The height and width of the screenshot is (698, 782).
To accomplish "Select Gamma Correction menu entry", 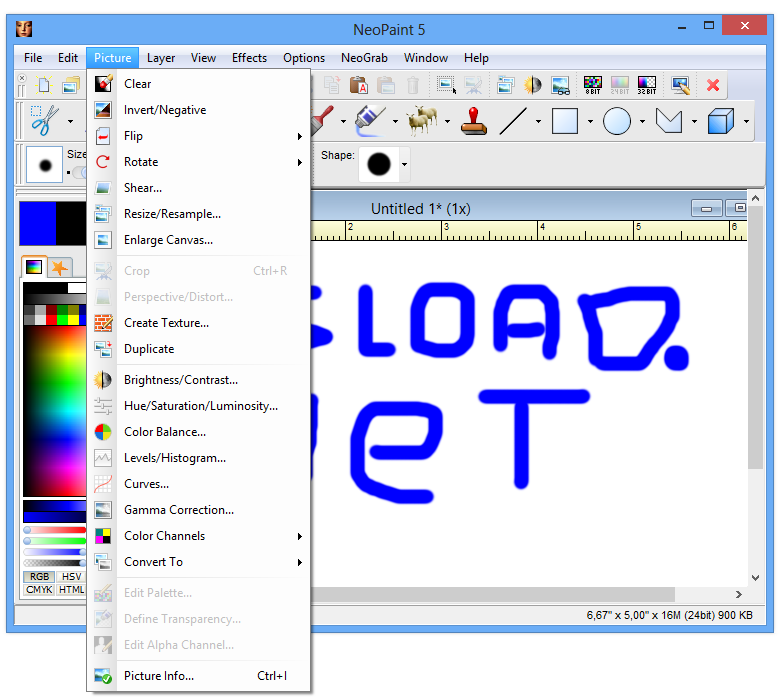I will coord(198,510).
